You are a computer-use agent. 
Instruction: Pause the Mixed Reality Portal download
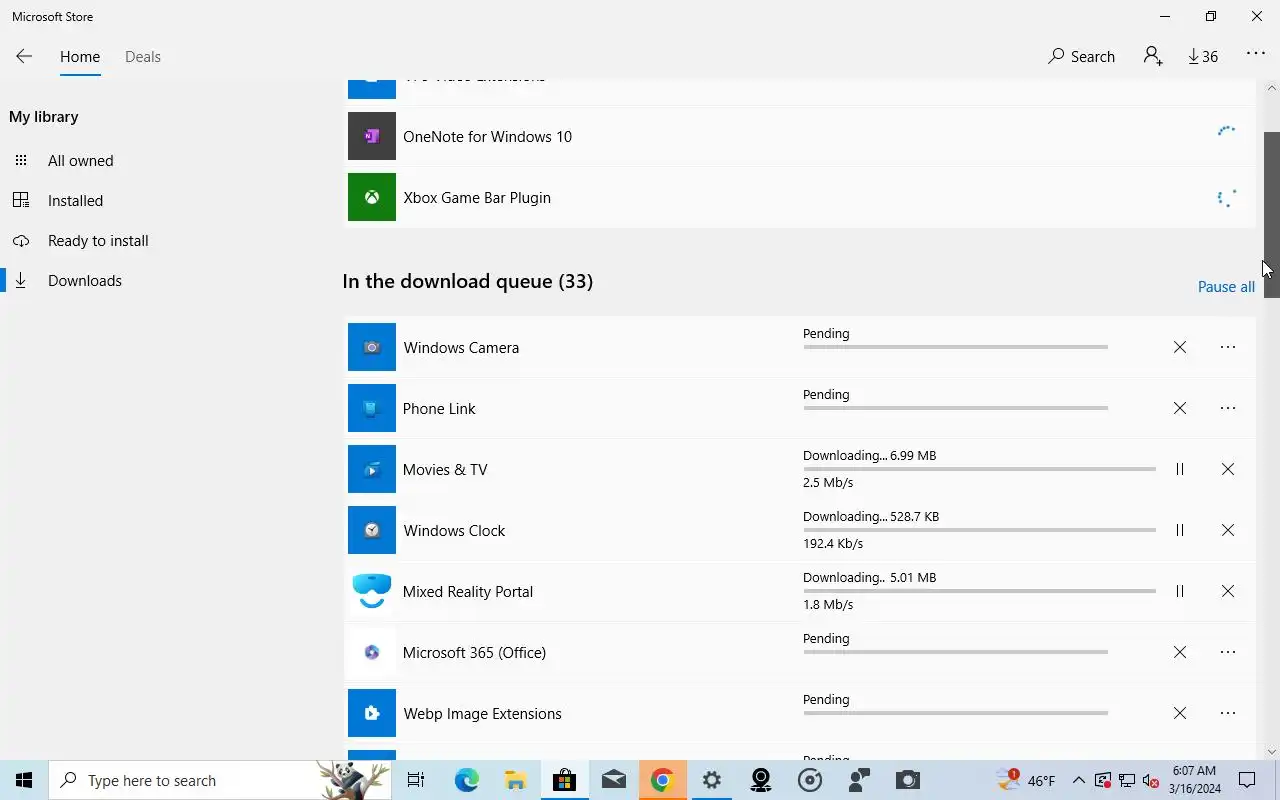point(1180,591)
